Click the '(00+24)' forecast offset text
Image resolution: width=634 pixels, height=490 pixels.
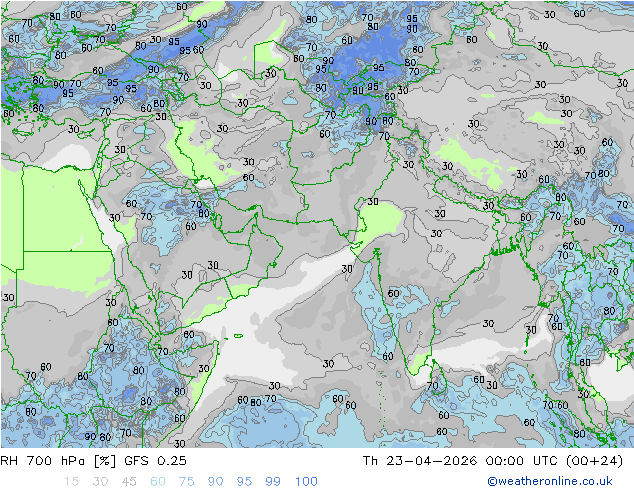pyautogui.click(x=595, y=461)
